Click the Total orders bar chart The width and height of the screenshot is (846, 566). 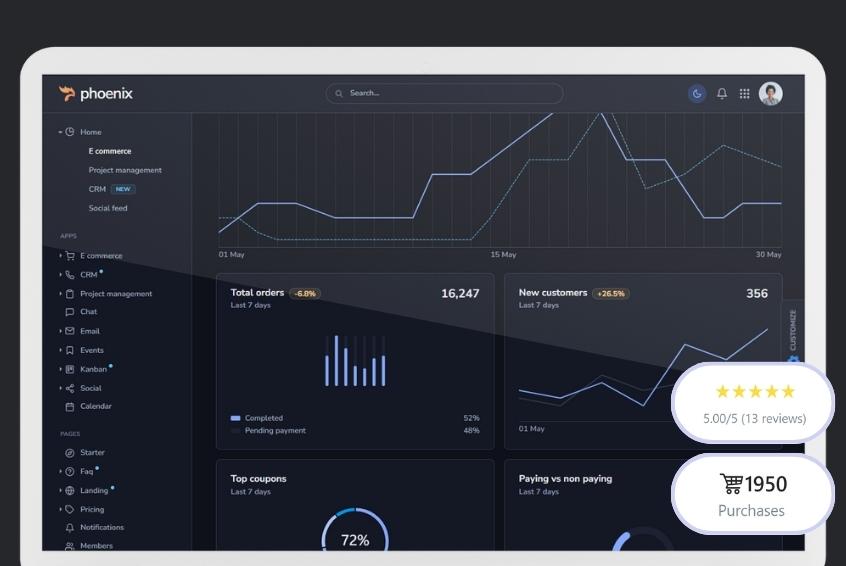(x=355, y=360)
